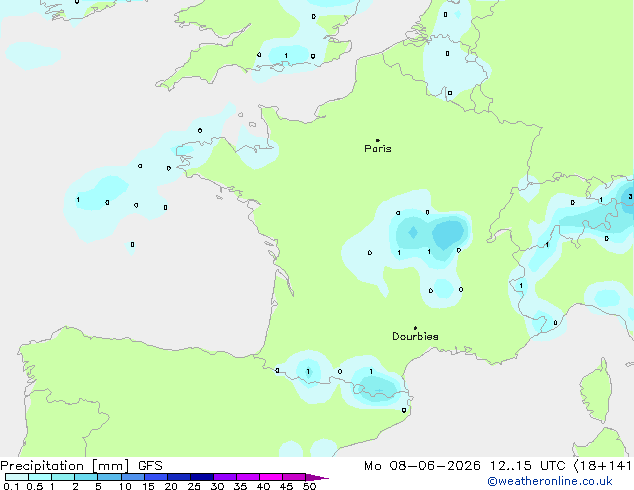Click the Paris city label
Image resolution: width=634 pixels, height=490 pixels.
[x=378, y=149]
